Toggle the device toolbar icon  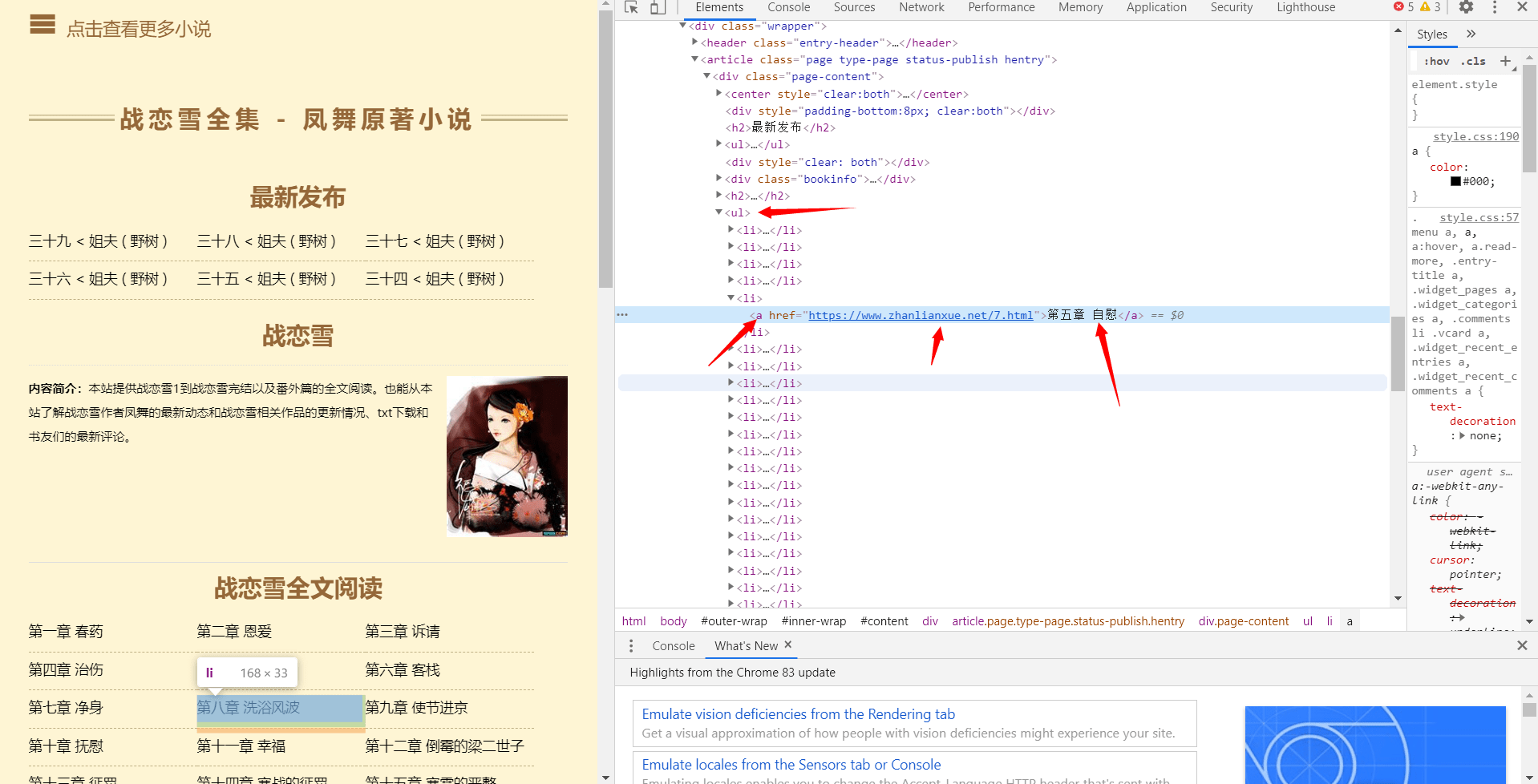pyautogui.click(x=658, y=7)
